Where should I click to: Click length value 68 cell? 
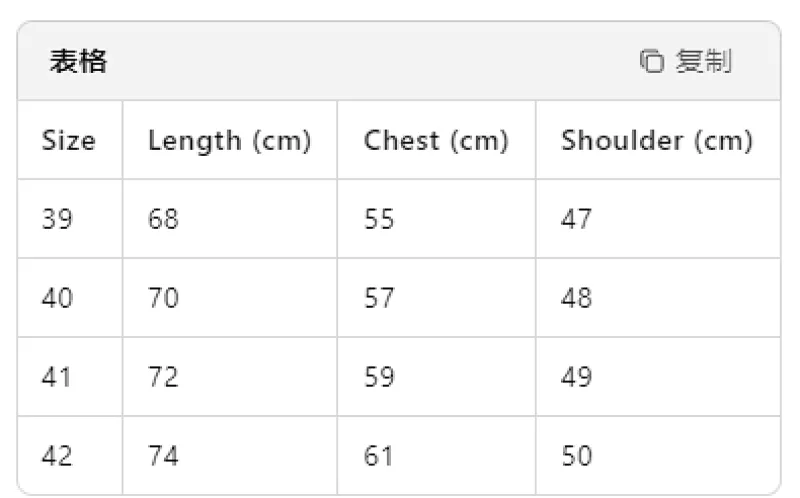coord(230,219)
